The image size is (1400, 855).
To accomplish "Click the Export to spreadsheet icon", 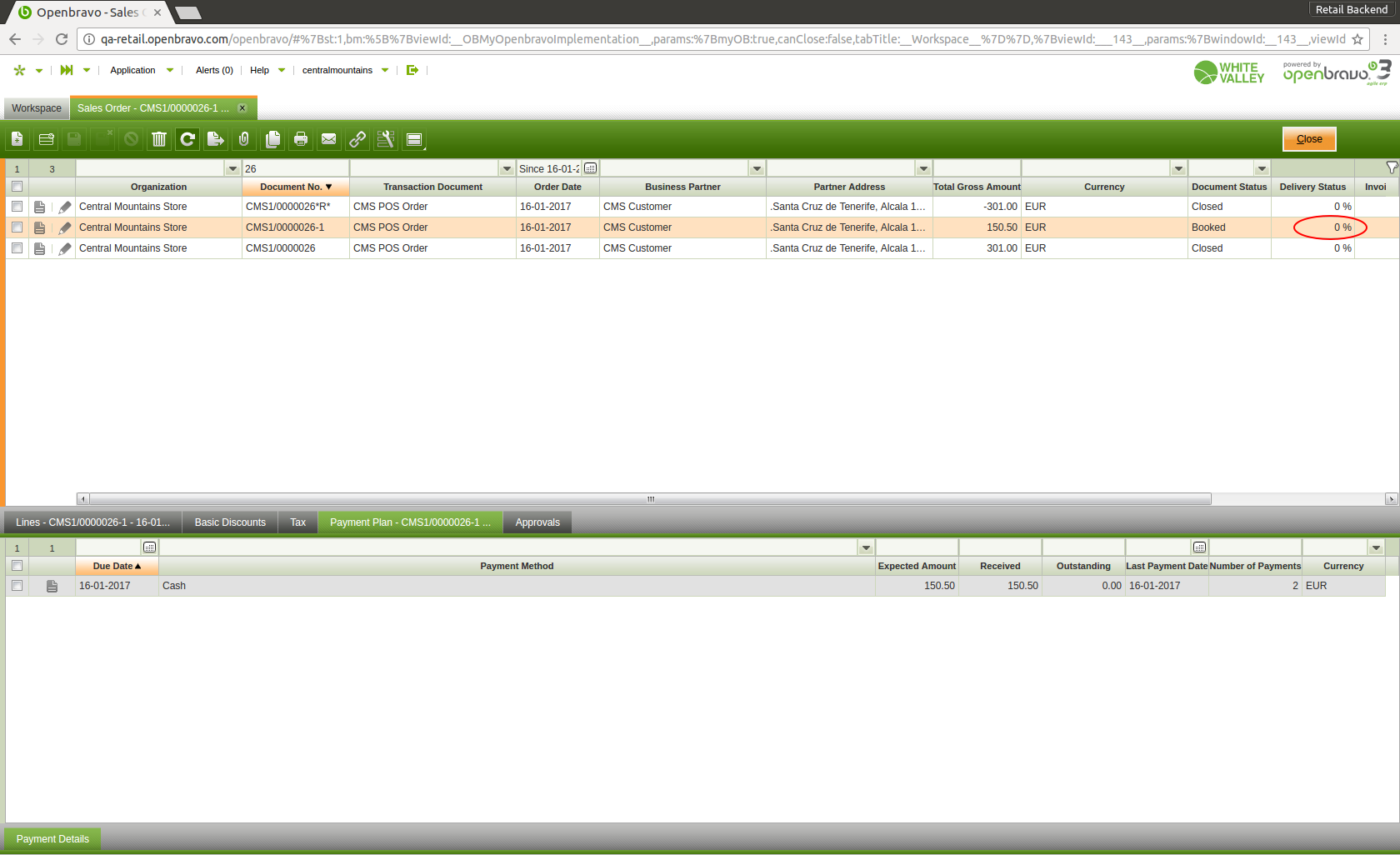I will [216, 139].
